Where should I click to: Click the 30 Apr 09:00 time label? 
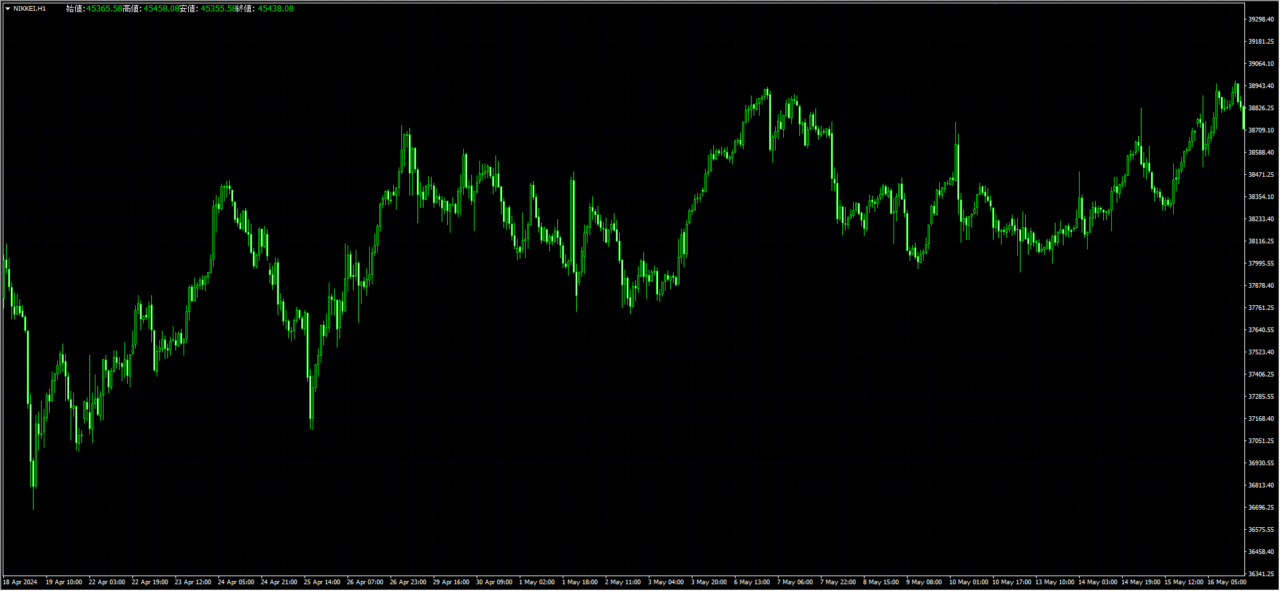pos(494,581)
